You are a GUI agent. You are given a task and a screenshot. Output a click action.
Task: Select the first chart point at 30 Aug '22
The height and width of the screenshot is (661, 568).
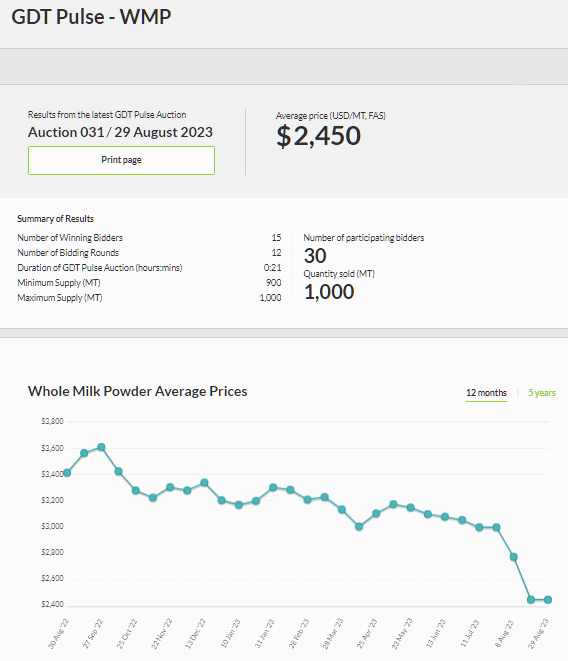(x=67, y=473)
